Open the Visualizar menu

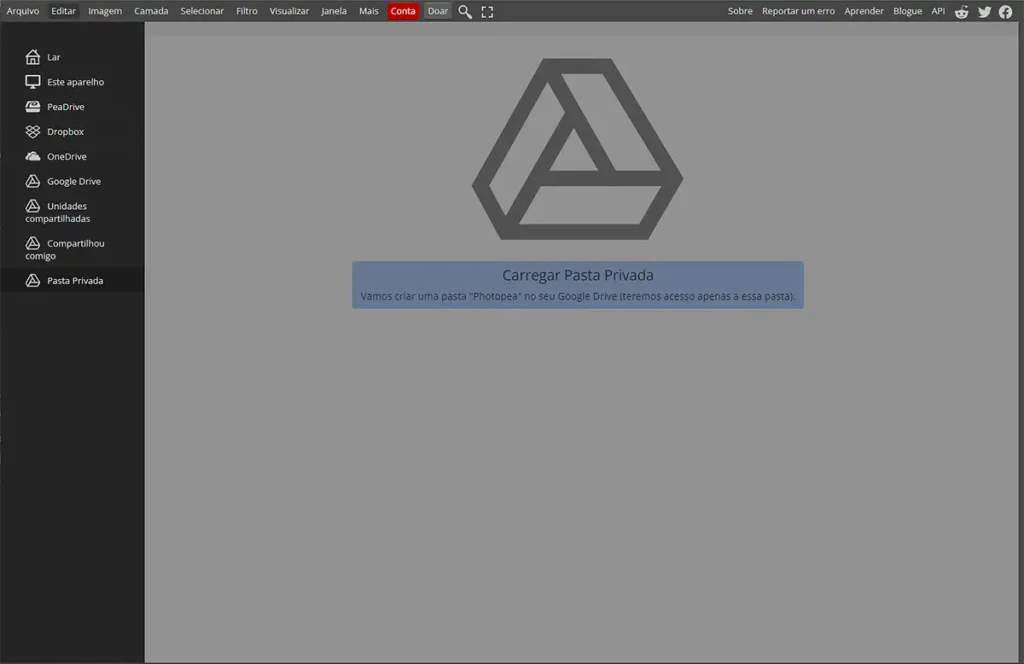click(x=289, y=11)
